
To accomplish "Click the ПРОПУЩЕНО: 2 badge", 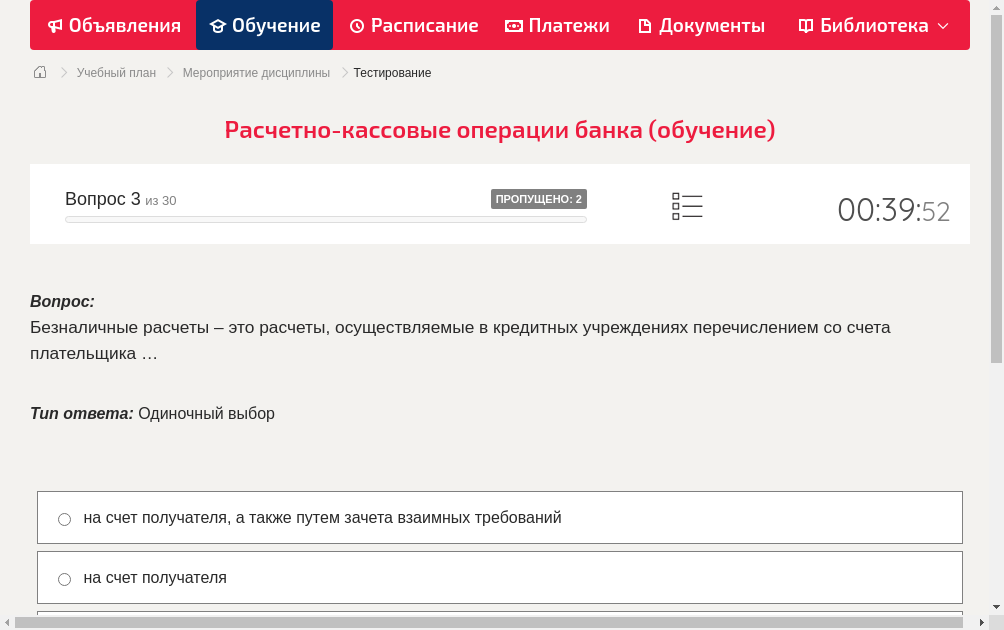I will coord(540,198).
